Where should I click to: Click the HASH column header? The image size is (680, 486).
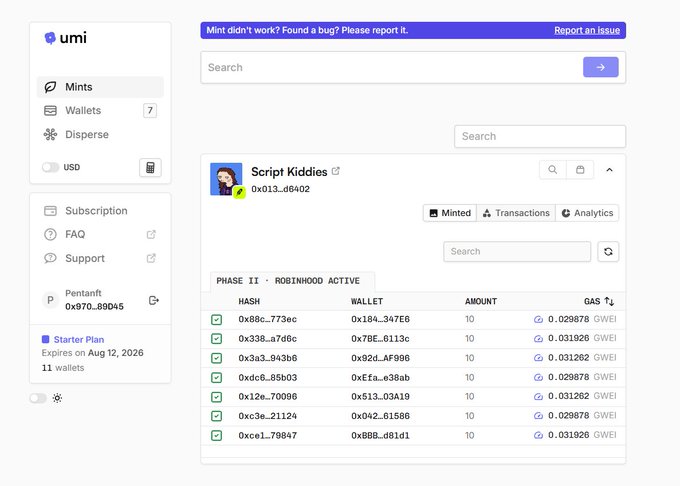249,301
